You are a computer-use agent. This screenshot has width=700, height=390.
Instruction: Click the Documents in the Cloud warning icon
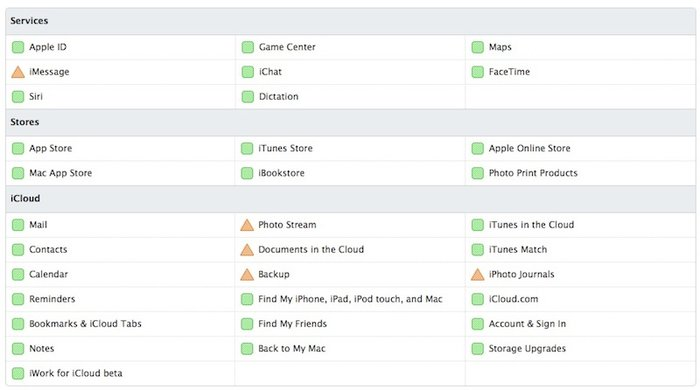247,250
